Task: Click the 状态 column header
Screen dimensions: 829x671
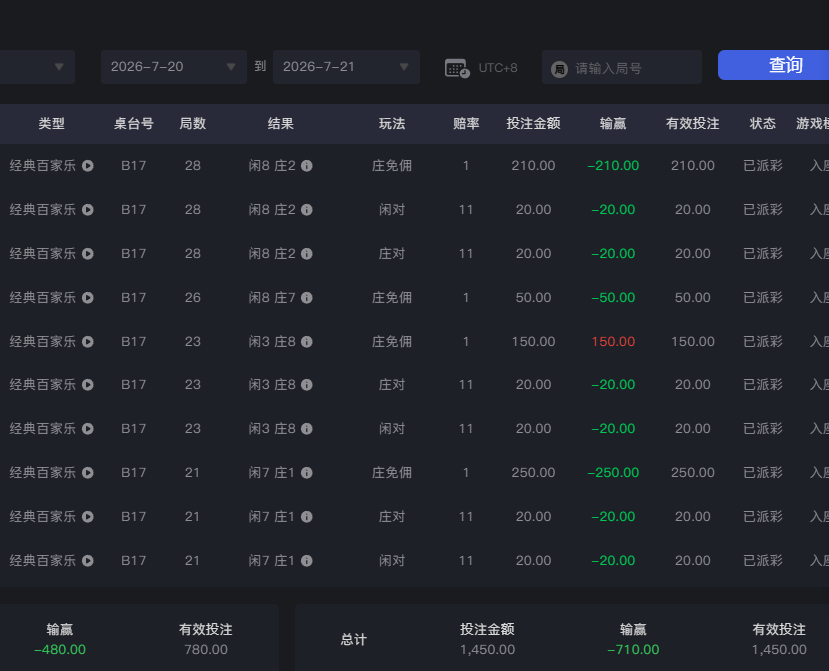Action: click(x=762, y=124)
